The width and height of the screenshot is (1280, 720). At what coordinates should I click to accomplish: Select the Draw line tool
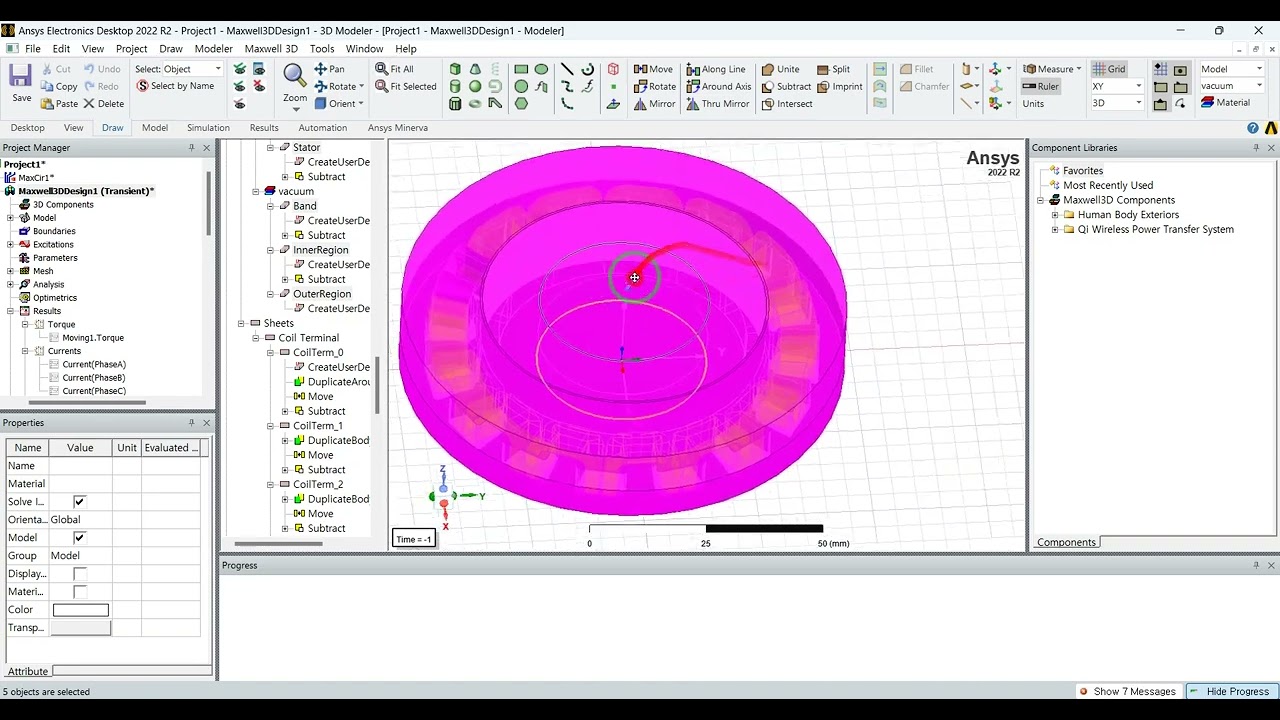566,69
